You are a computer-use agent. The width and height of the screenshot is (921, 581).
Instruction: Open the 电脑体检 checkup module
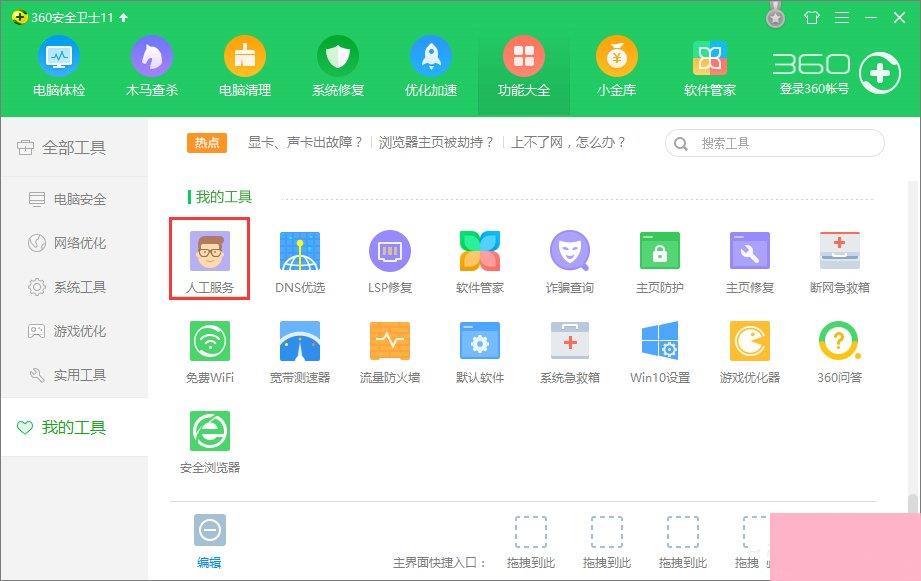tap(59, 66)
